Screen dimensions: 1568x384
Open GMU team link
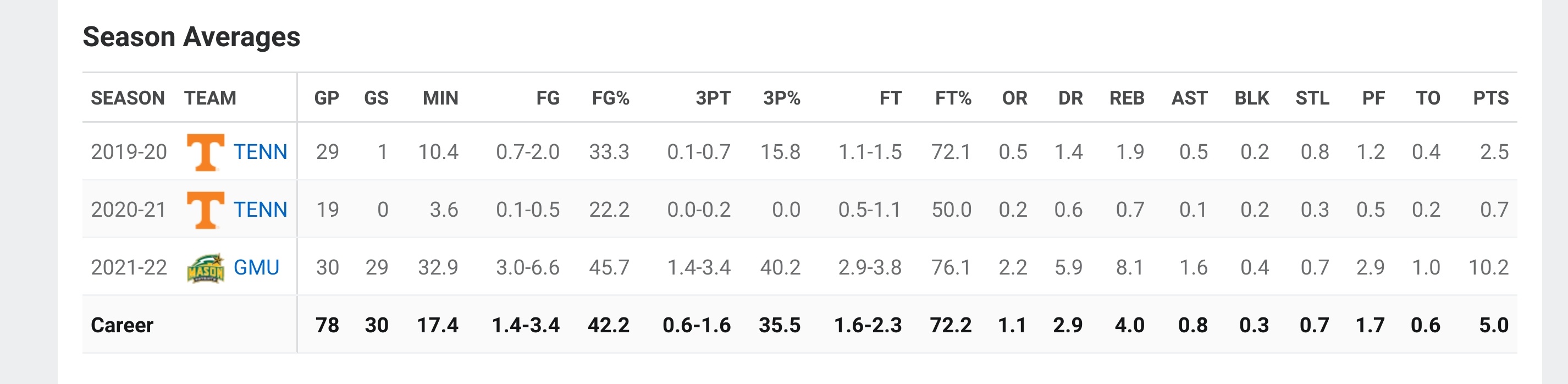click(x=256, y=267)
